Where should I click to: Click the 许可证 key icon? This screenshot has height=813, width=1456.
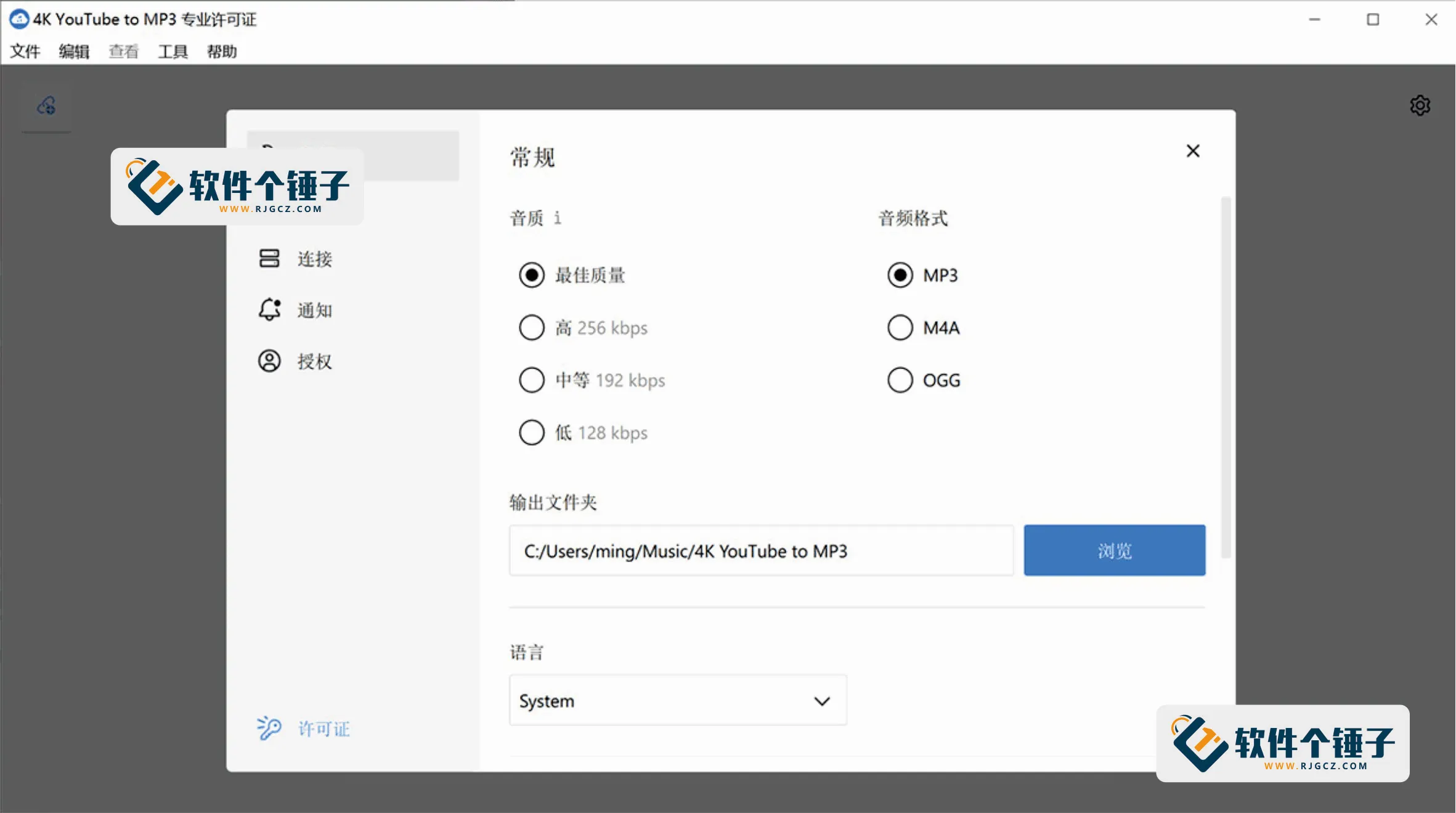(x=269, y=728)
